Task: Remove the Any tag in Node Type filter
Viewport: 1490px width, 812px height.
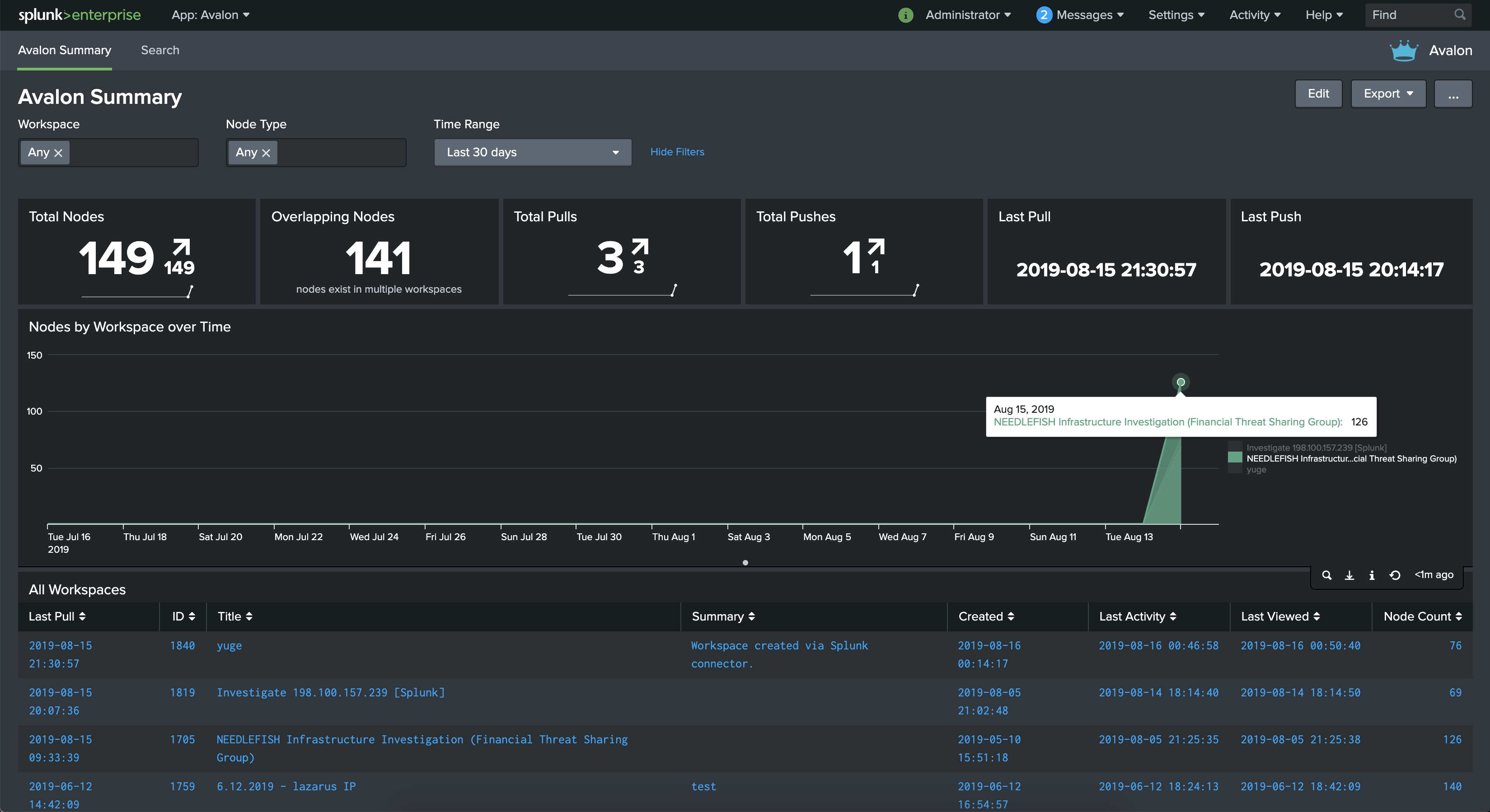Action: pos(266,153)
